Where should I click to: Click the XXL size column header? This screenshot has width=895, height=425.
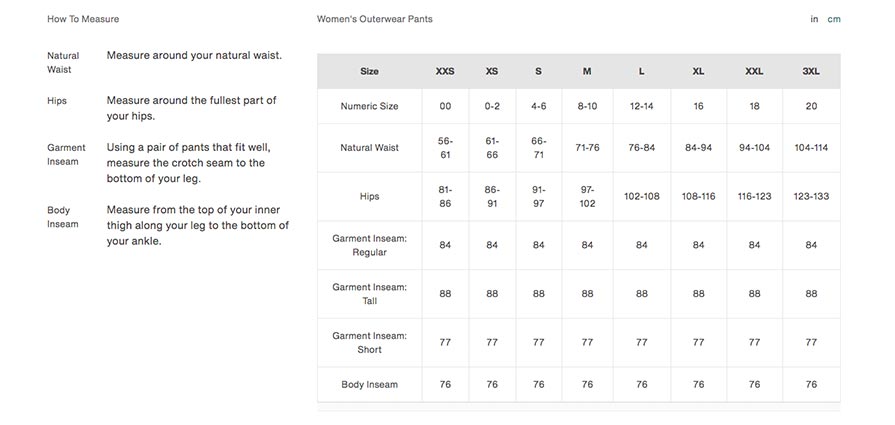click(x=754, y=71)
